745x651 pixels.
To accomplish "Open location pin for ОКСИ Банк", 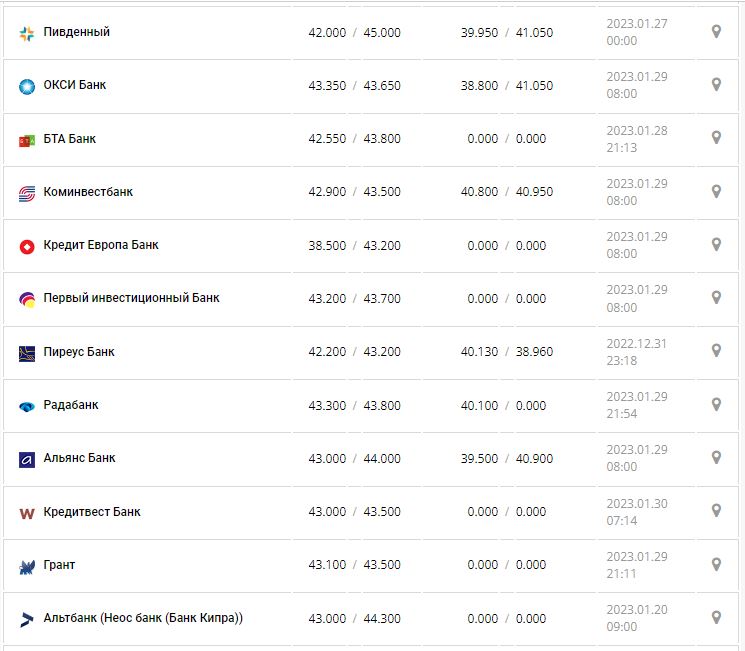I will coord(716,85).
